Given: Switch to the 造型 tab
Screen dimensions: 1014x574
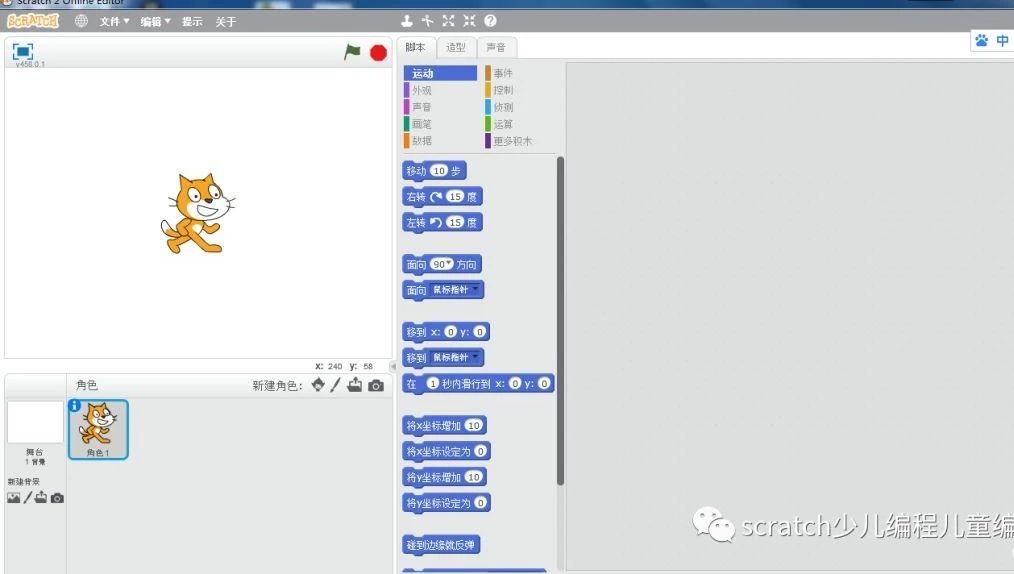Looking at the screenshot, I should pos(456,47).
